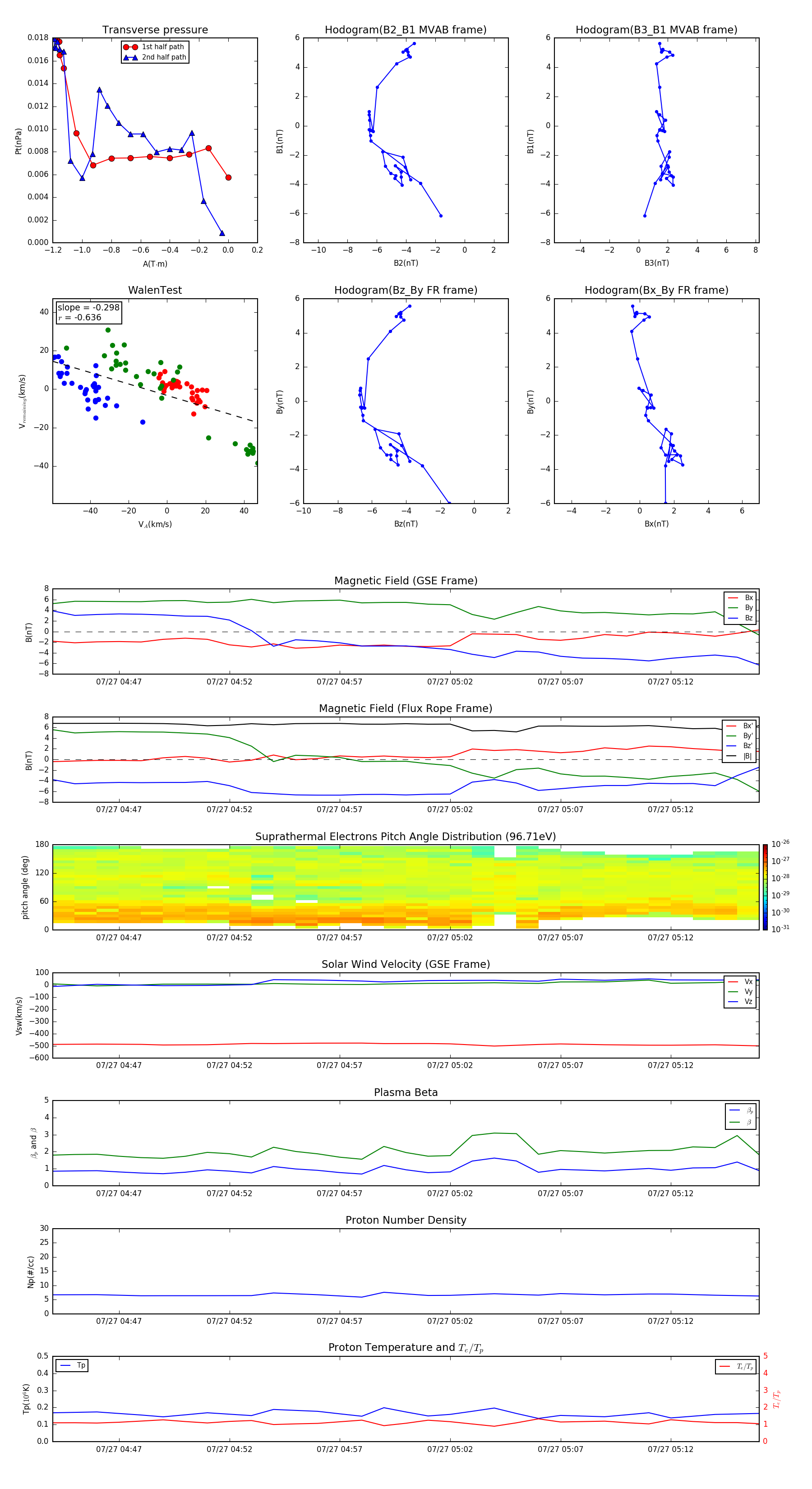The width and height of the screenshot is (812, 1489).
Task: Click the black |B| line in Flux Rope panel
Action: [405, 724]
